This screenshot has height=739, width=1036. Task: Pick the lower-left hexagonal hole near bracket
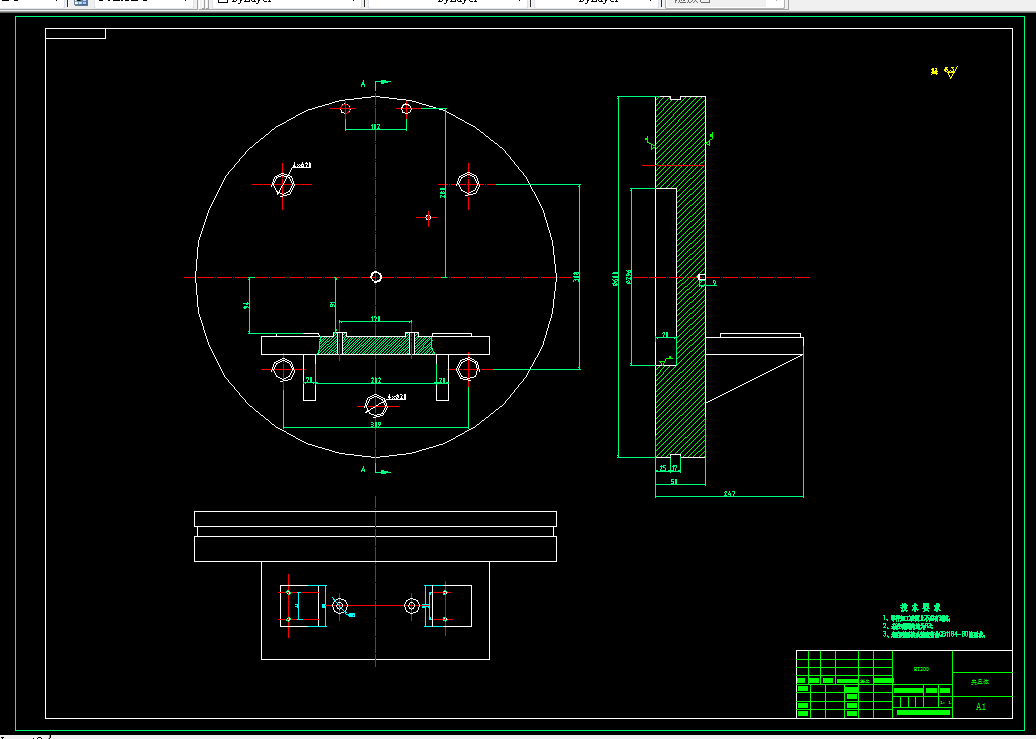click(x=283, y=370)
